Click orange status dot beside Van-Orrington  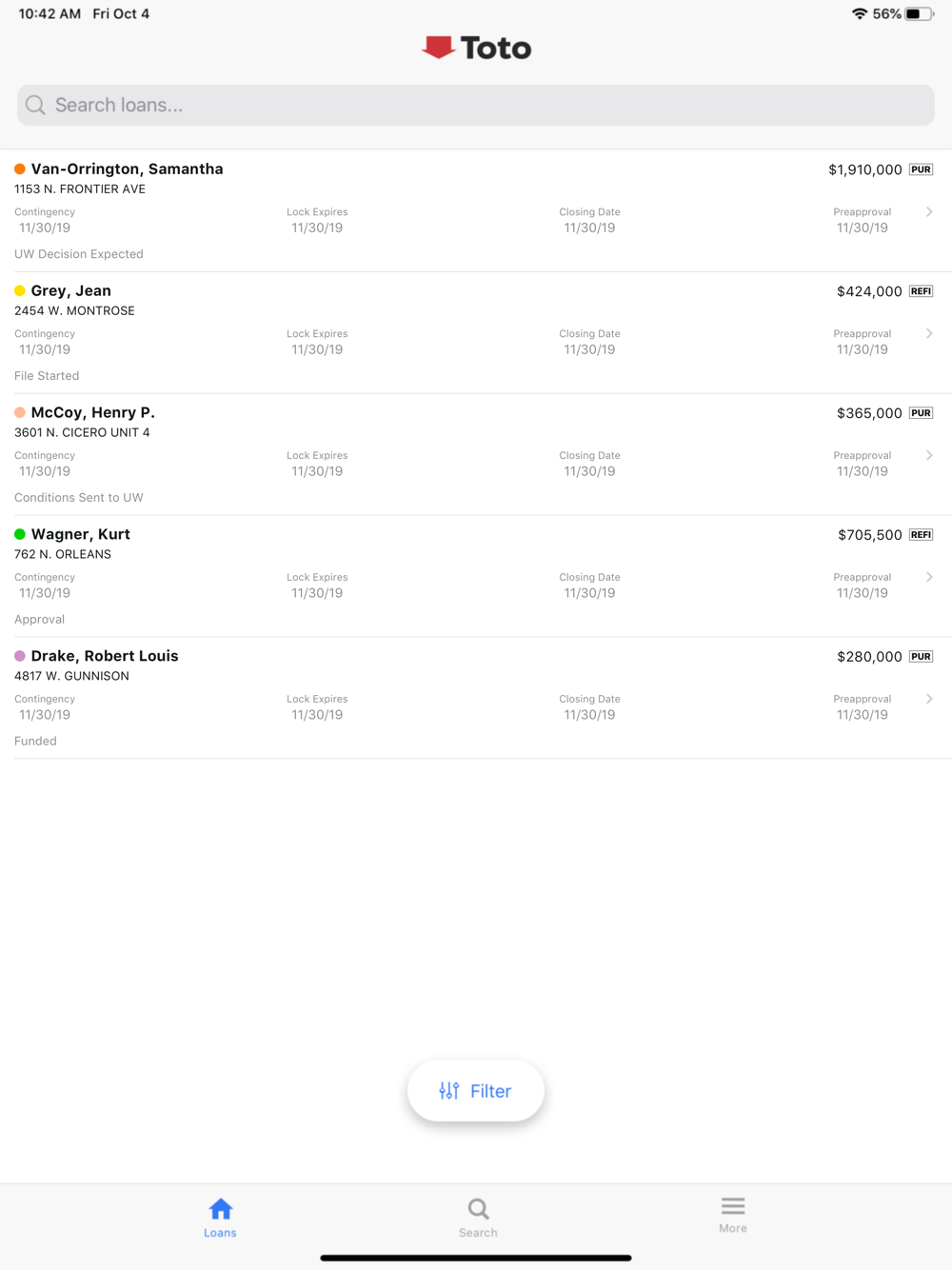20,169
